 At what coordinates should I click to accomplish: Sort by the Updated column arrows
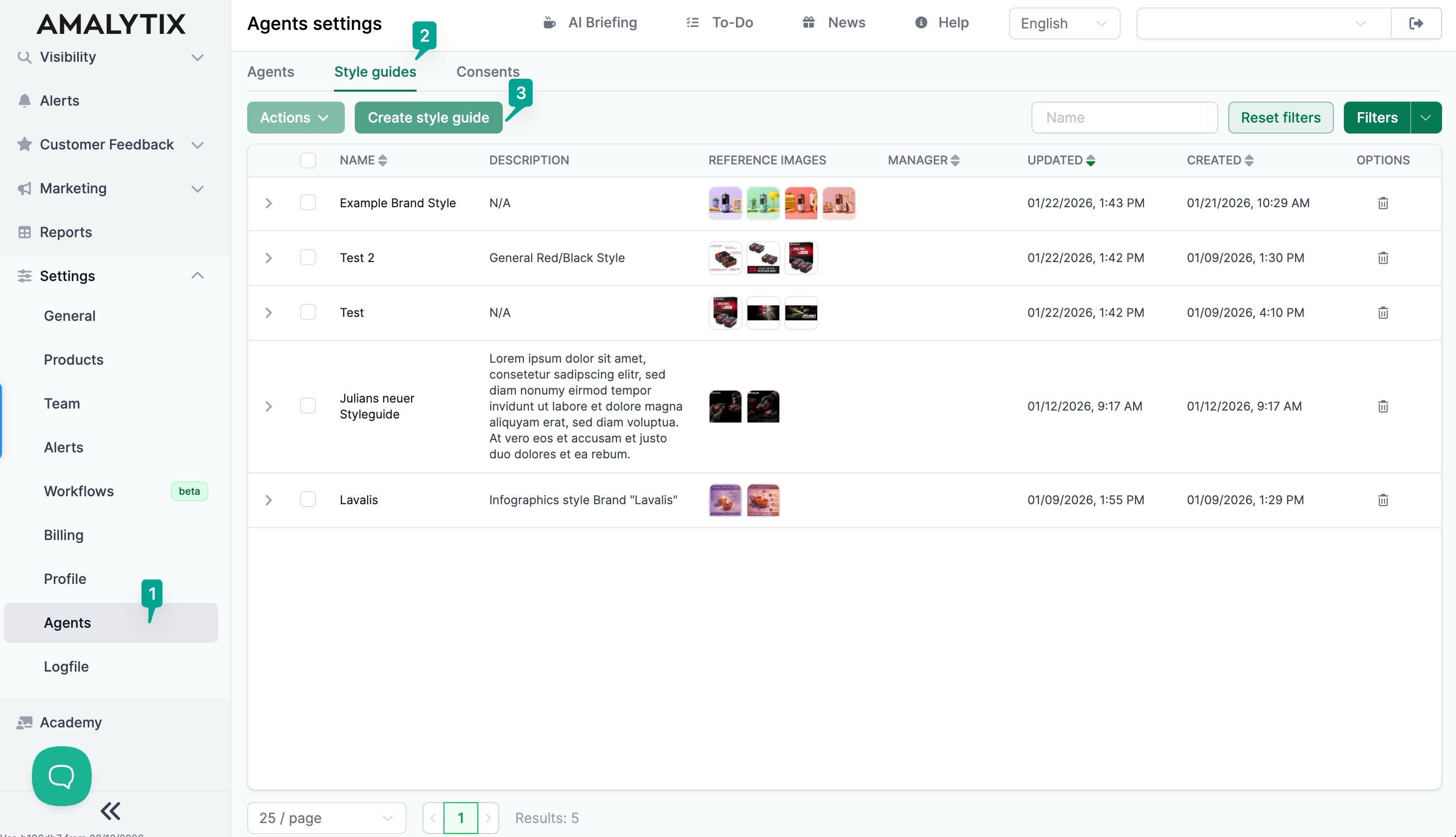(x=1090, y=160)
